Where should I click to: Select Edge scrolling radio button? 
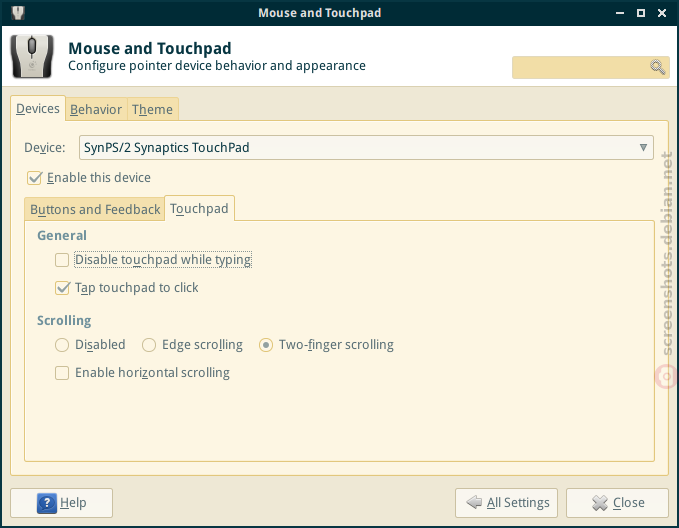[x=149, y=345]
